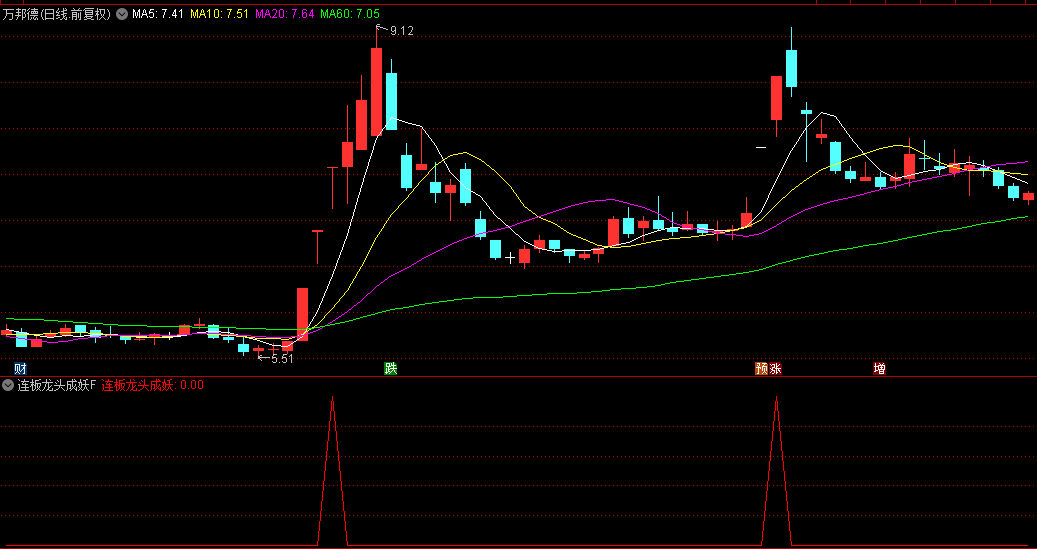Click the 增 event marker icon
The width and height of the screenshot is (1037, 549).
pyautogui.click(x=879, y=368)
